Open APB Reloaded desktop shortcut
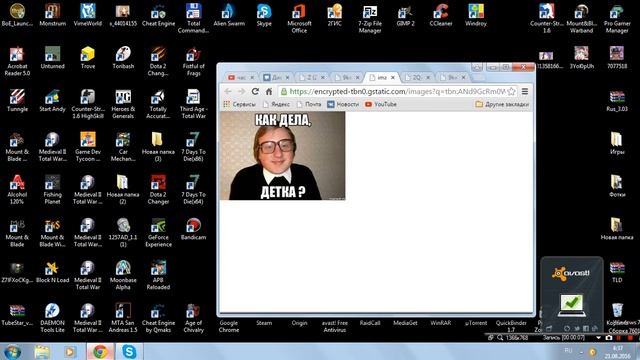This screenshot has width=640, height=360. coord(158,275)
